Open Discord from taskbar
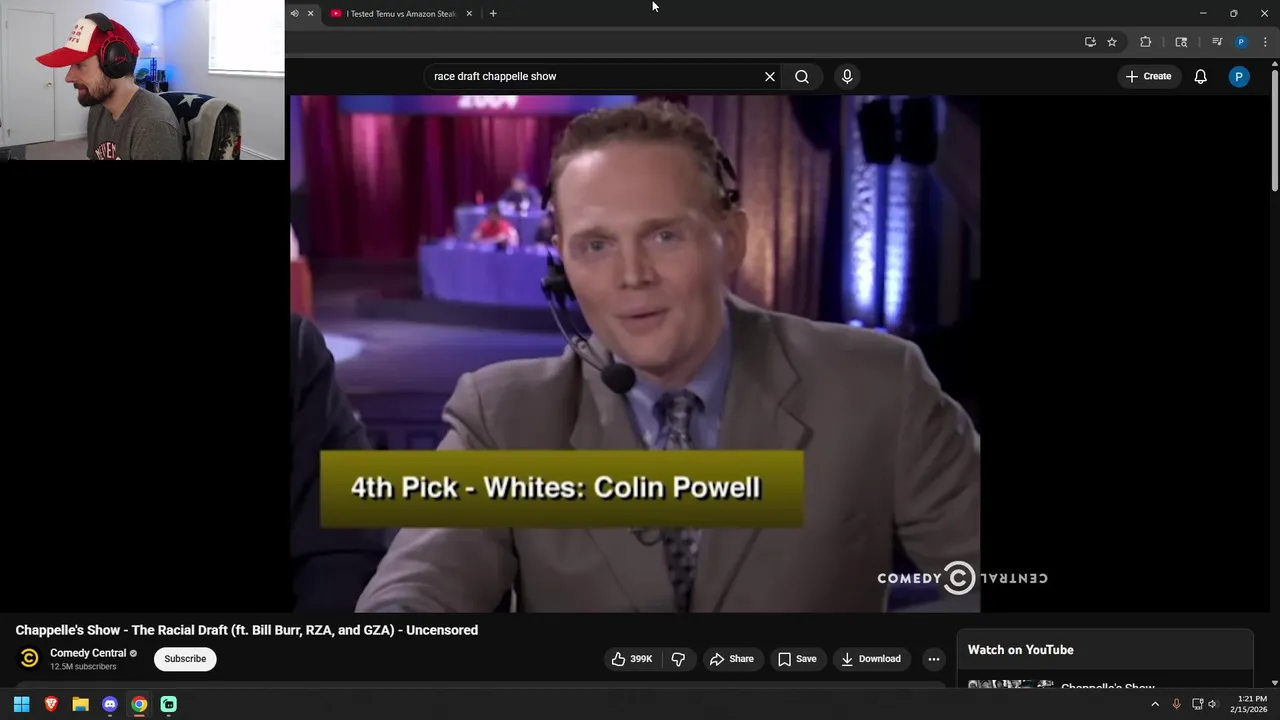 pos(110,704)
